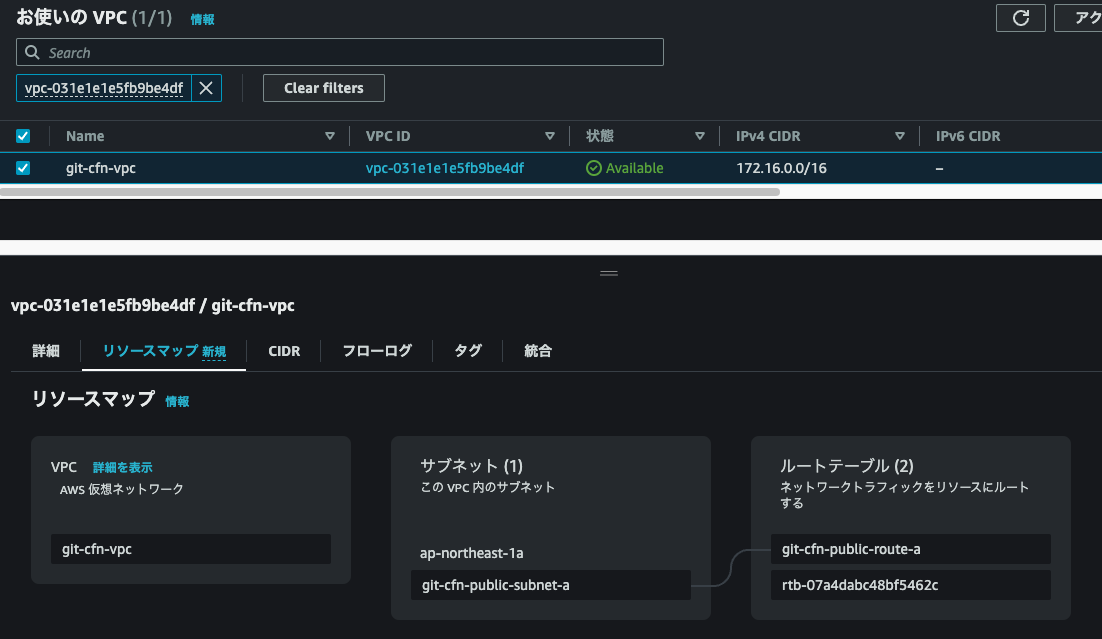Switch to the 詳細 tab

[x=46, y=351]
